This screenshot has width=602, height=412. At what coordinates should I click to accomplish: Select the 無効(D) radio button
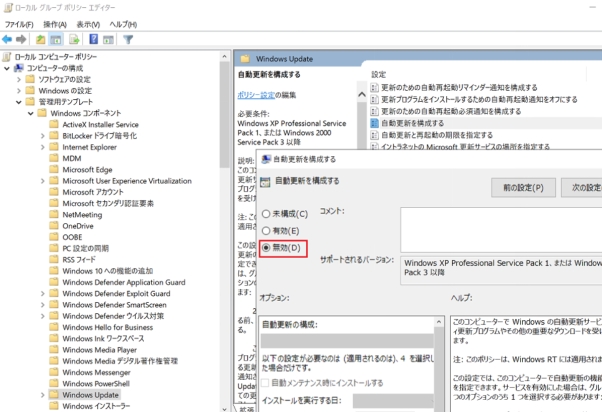coord(266,248)
